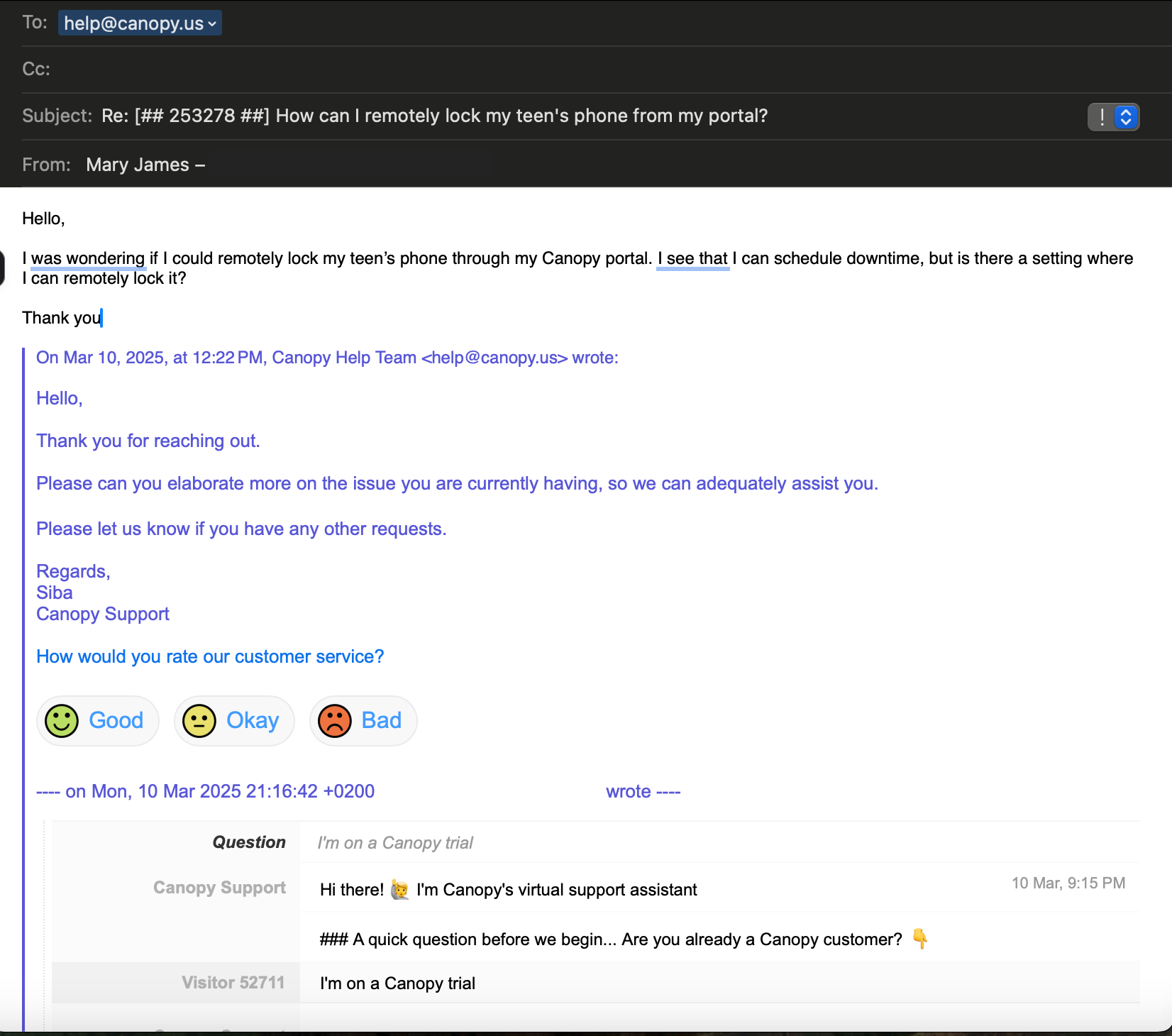Image resolution: width=1172 pixels, height=1036 pixels.
Task: Edit the subject line text
Action: [434, 116]
